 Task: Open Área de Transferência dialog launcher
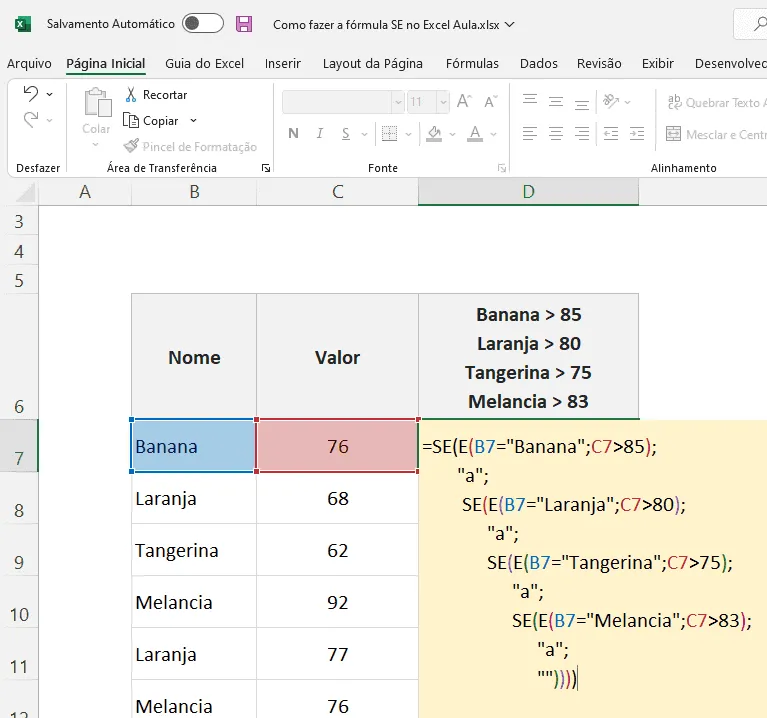(266, 168)
